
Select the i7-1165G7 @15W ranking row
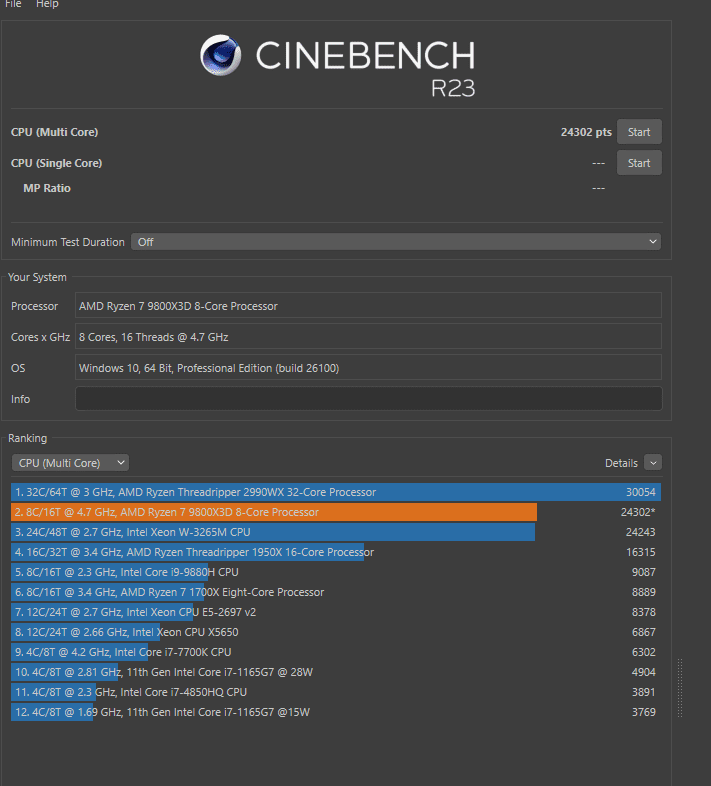click(336, 712)
